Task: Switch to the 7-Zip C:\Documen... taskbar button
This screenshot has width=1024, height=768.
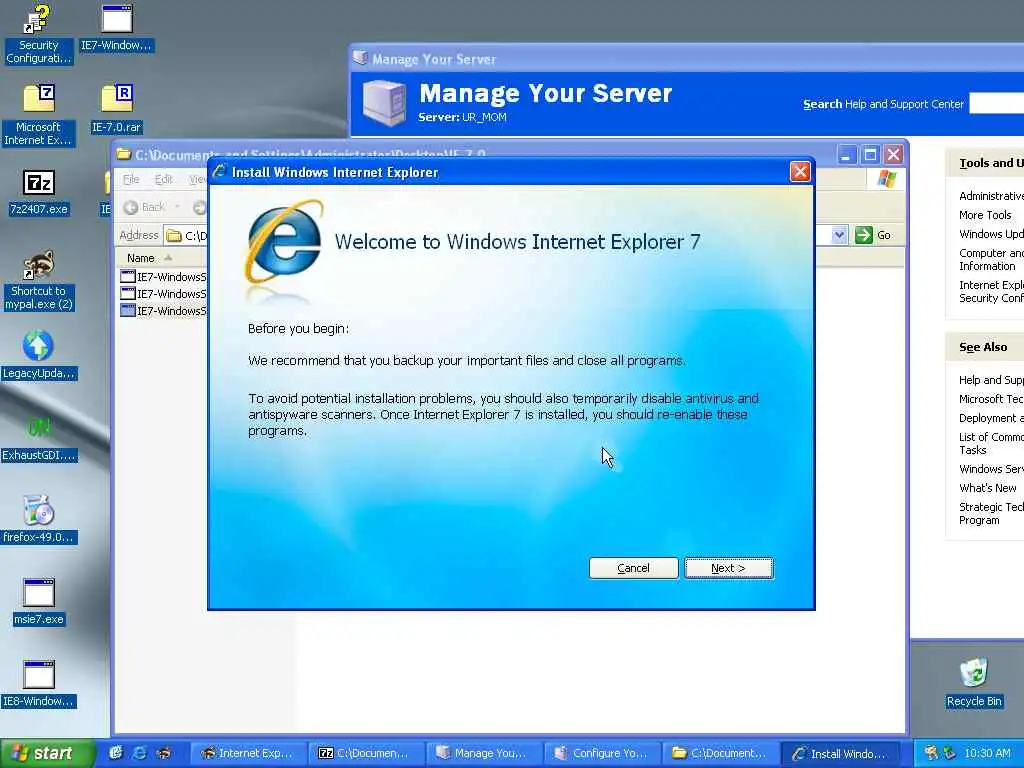Action: click(x=365, y=753)
